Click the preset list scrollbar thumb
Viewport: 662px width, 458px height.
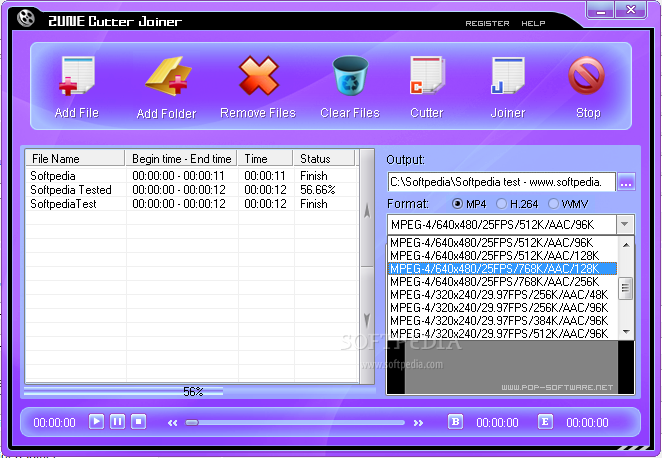pyautogui.click(x=626, y=288)
